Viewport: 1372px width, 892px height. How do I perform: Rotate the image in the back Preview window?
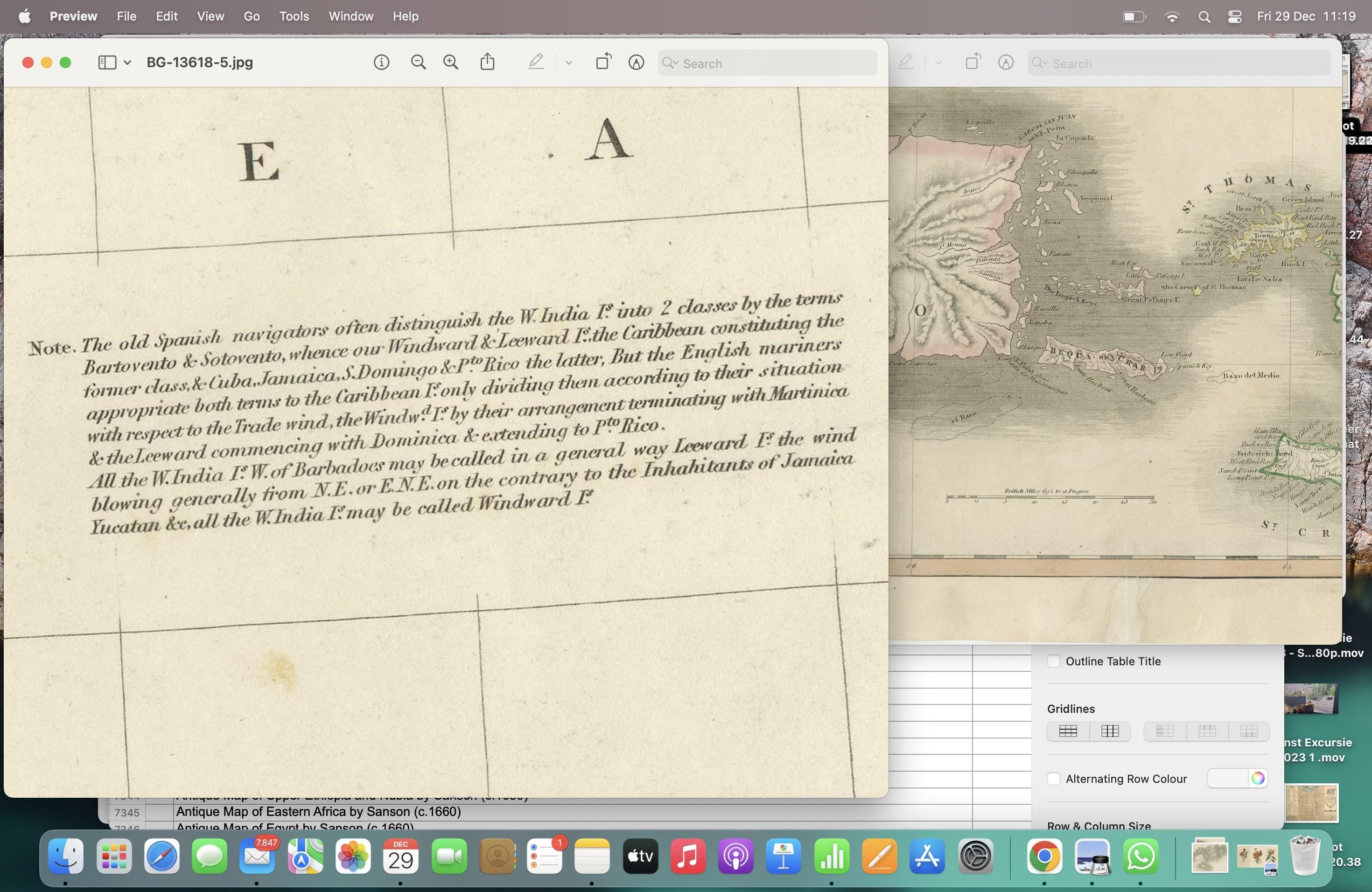[973, 62]
